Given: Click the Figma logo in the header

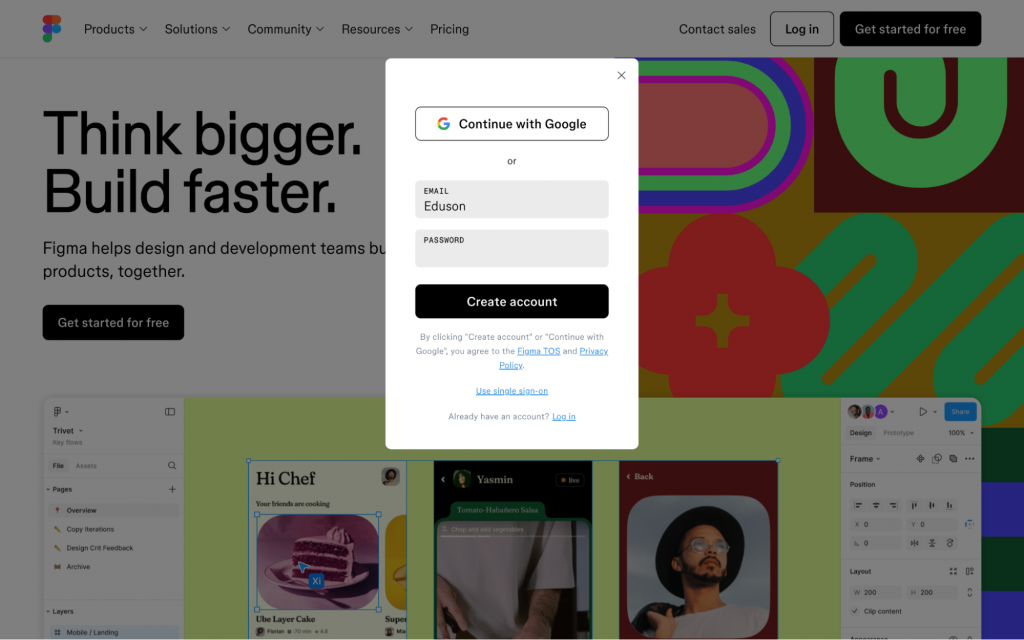Looking at the screenshot, I should 52,29.
